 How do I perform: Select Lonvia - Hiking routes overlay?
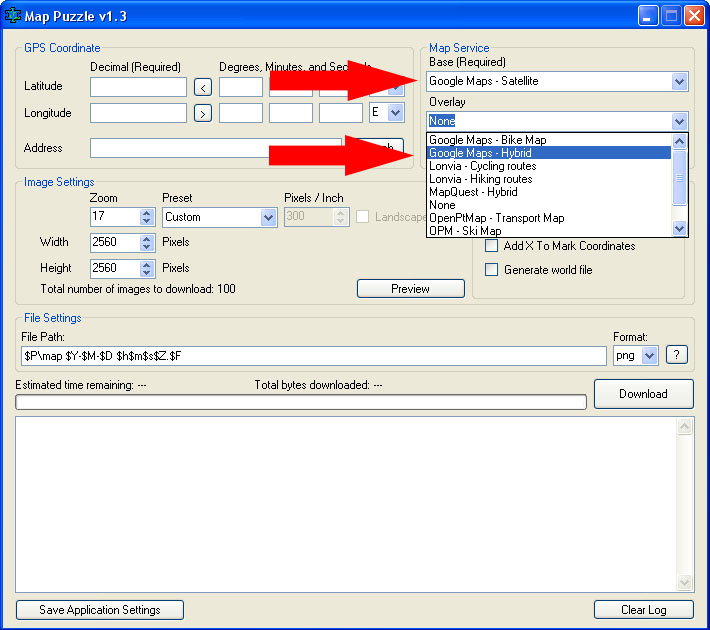click(548, 179)
